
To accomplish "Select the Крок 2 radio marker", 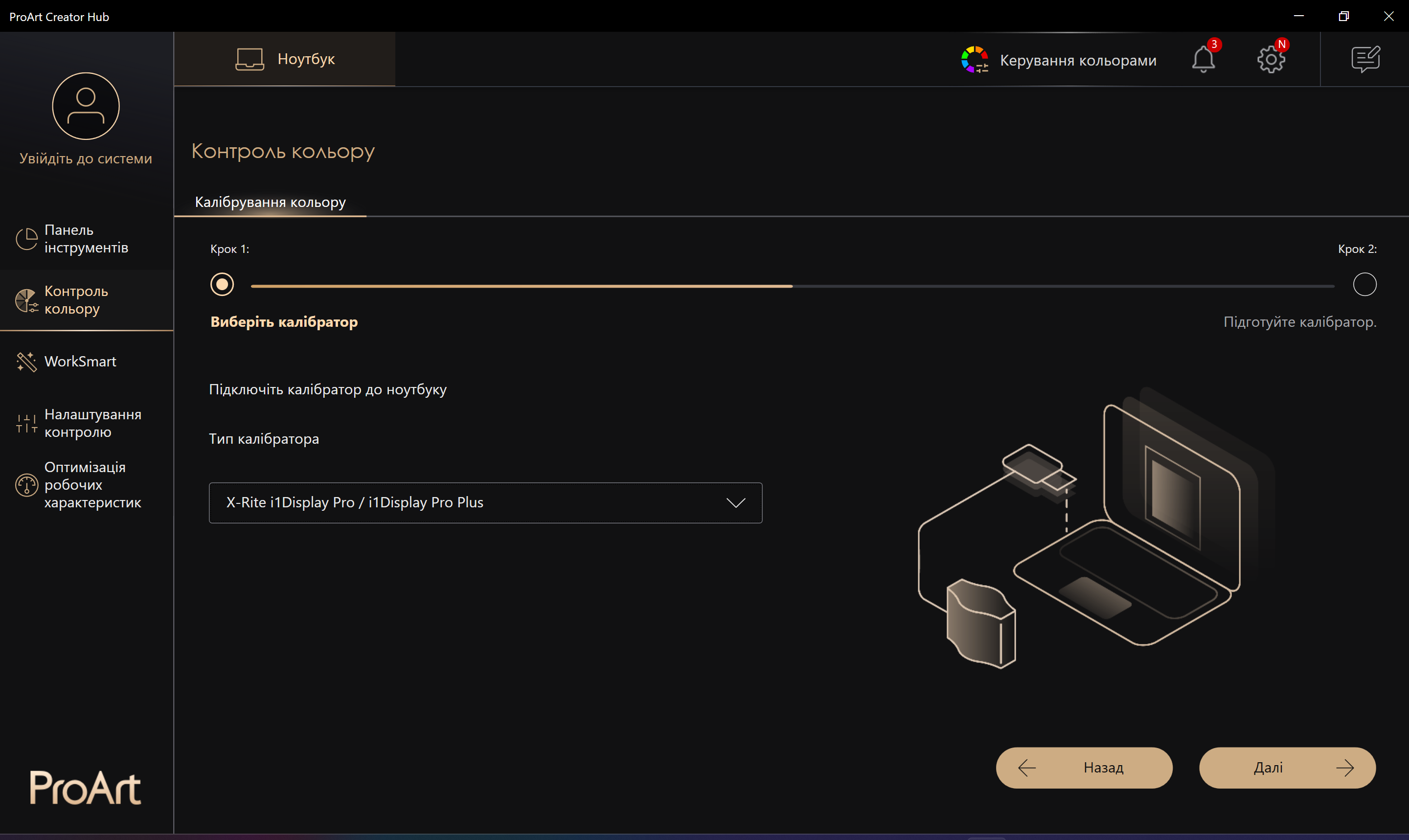I will point(1365,285).
